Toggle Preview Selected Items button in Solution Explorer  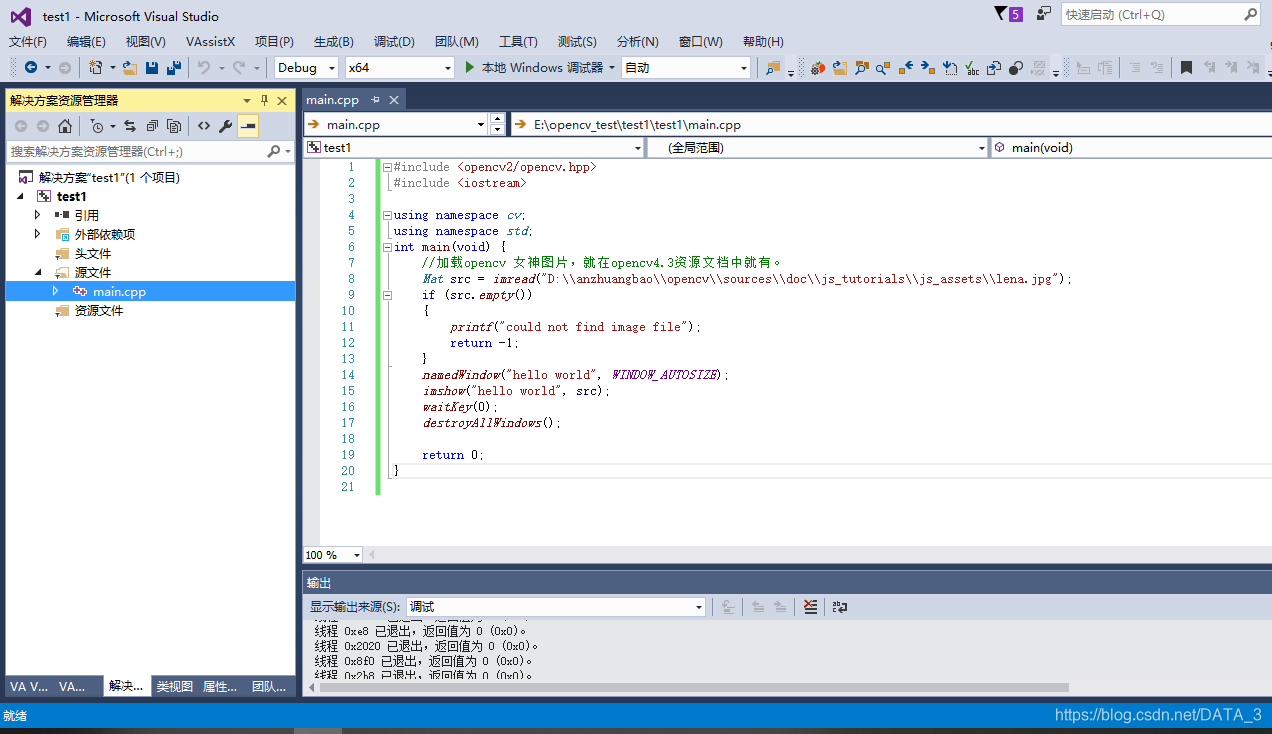248,126
